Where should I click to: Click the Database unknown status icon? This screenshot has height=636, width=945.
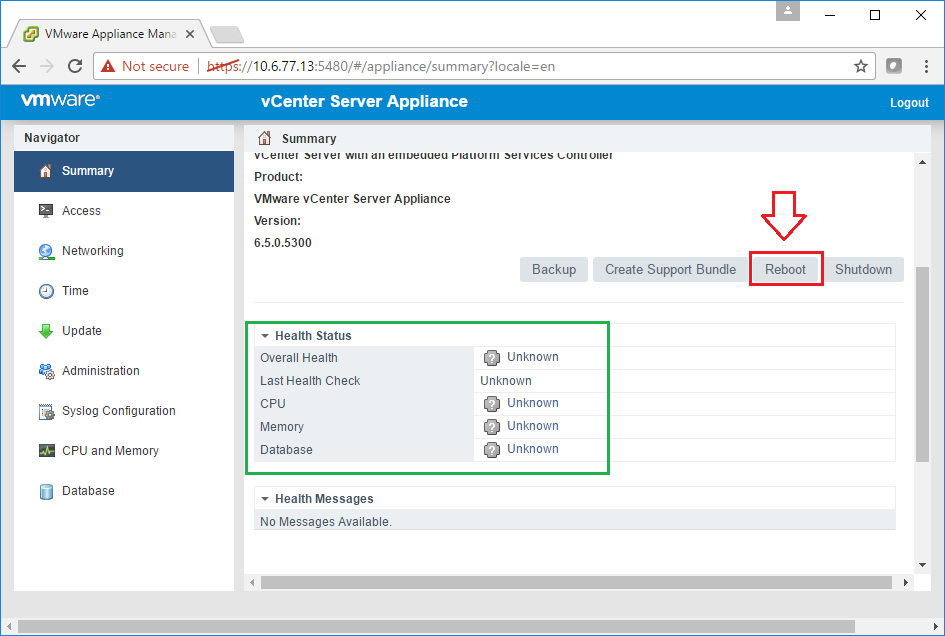[492, 450]
